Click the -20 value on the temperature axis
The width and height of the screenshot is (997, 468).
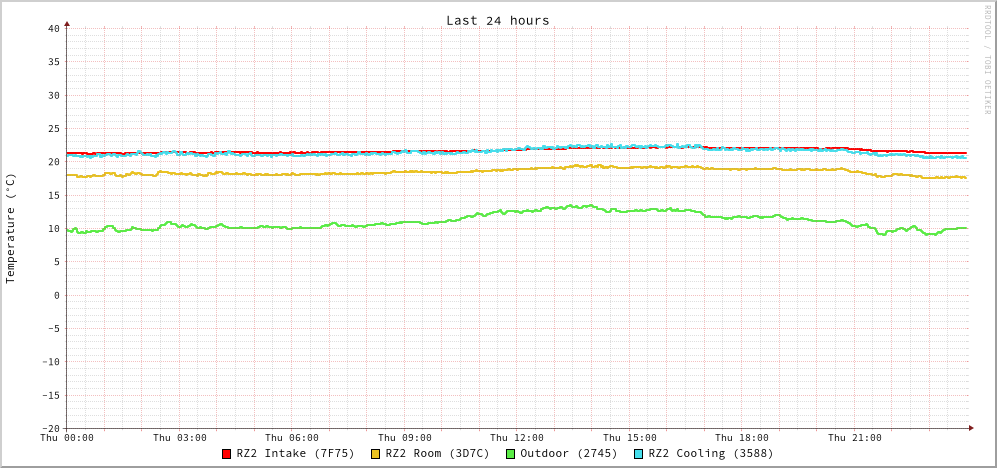tap(50, 428)
